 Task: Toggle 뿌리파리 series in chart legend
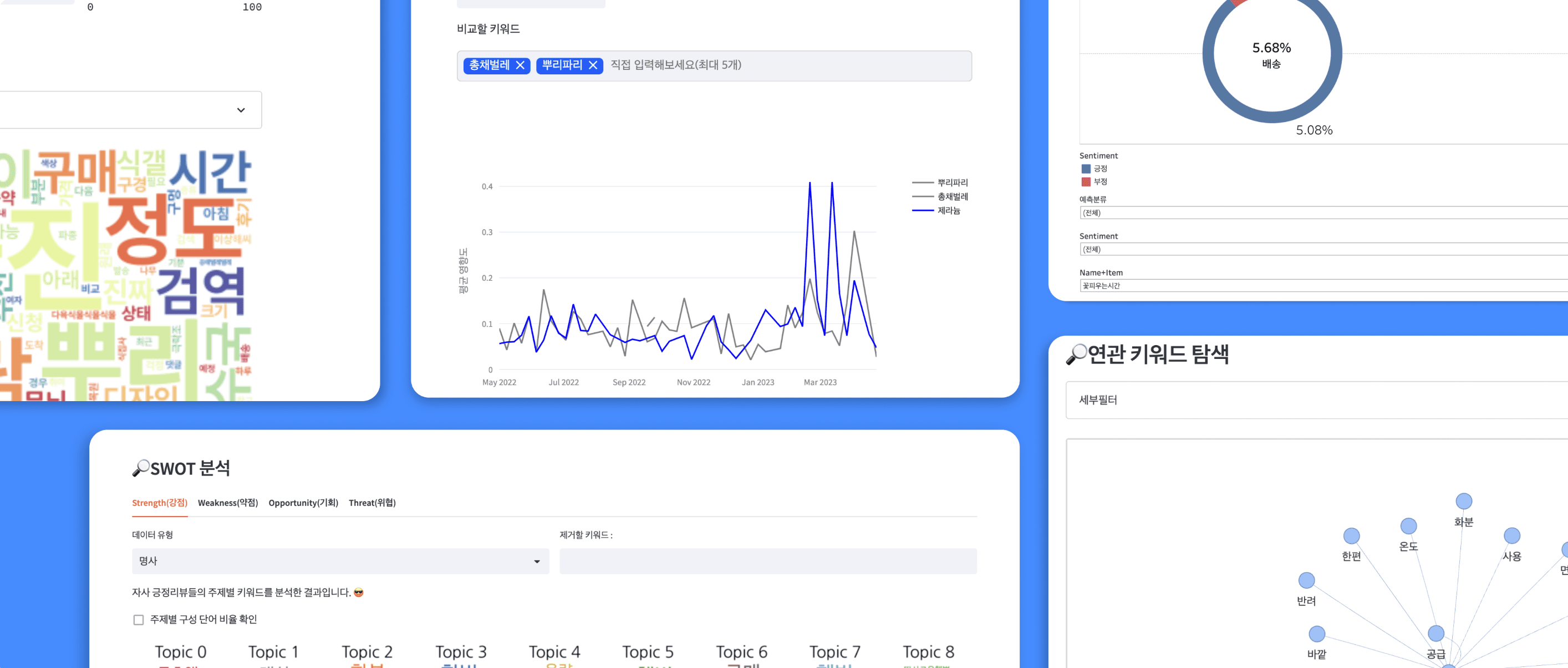tap(940, 183)
